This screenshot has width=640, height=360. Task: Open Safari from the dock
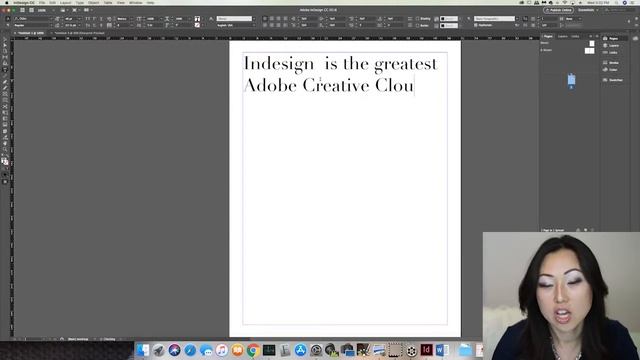tap(190, 350)
